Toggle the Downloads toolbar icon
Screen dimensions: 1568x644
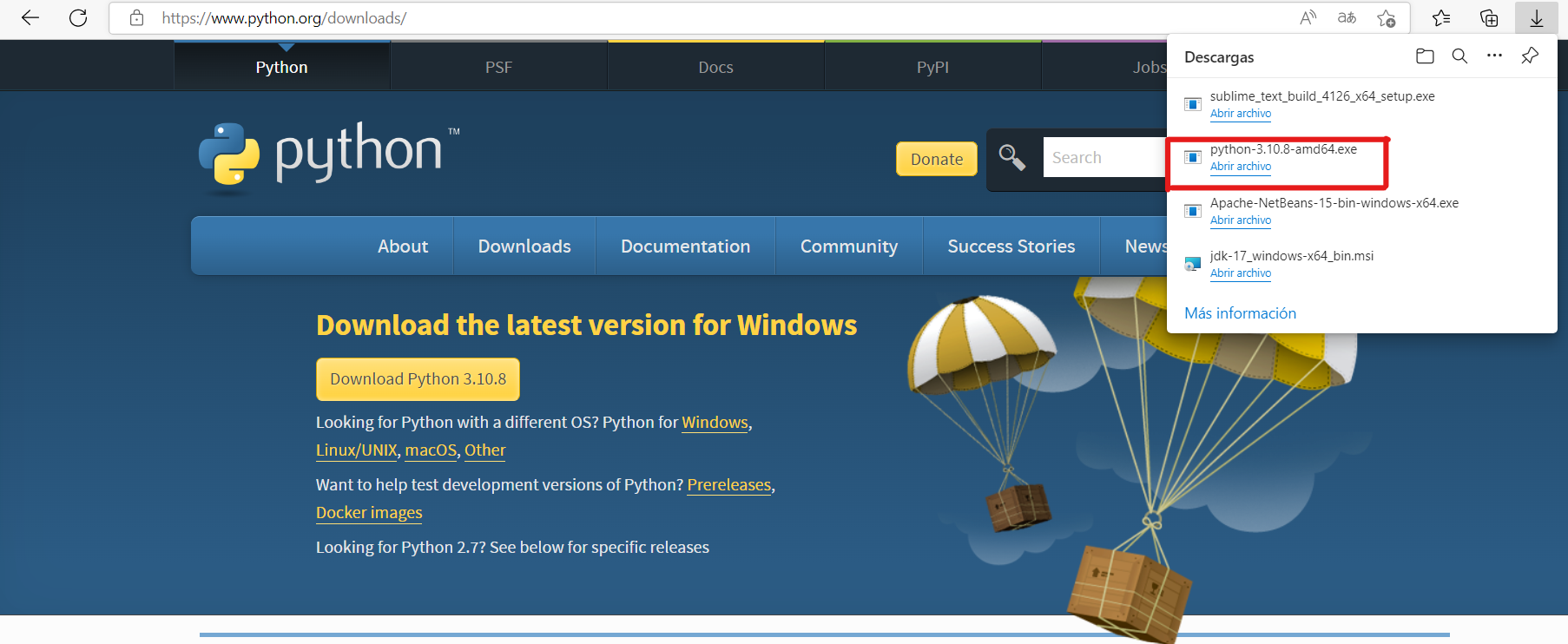point(1536,17)
